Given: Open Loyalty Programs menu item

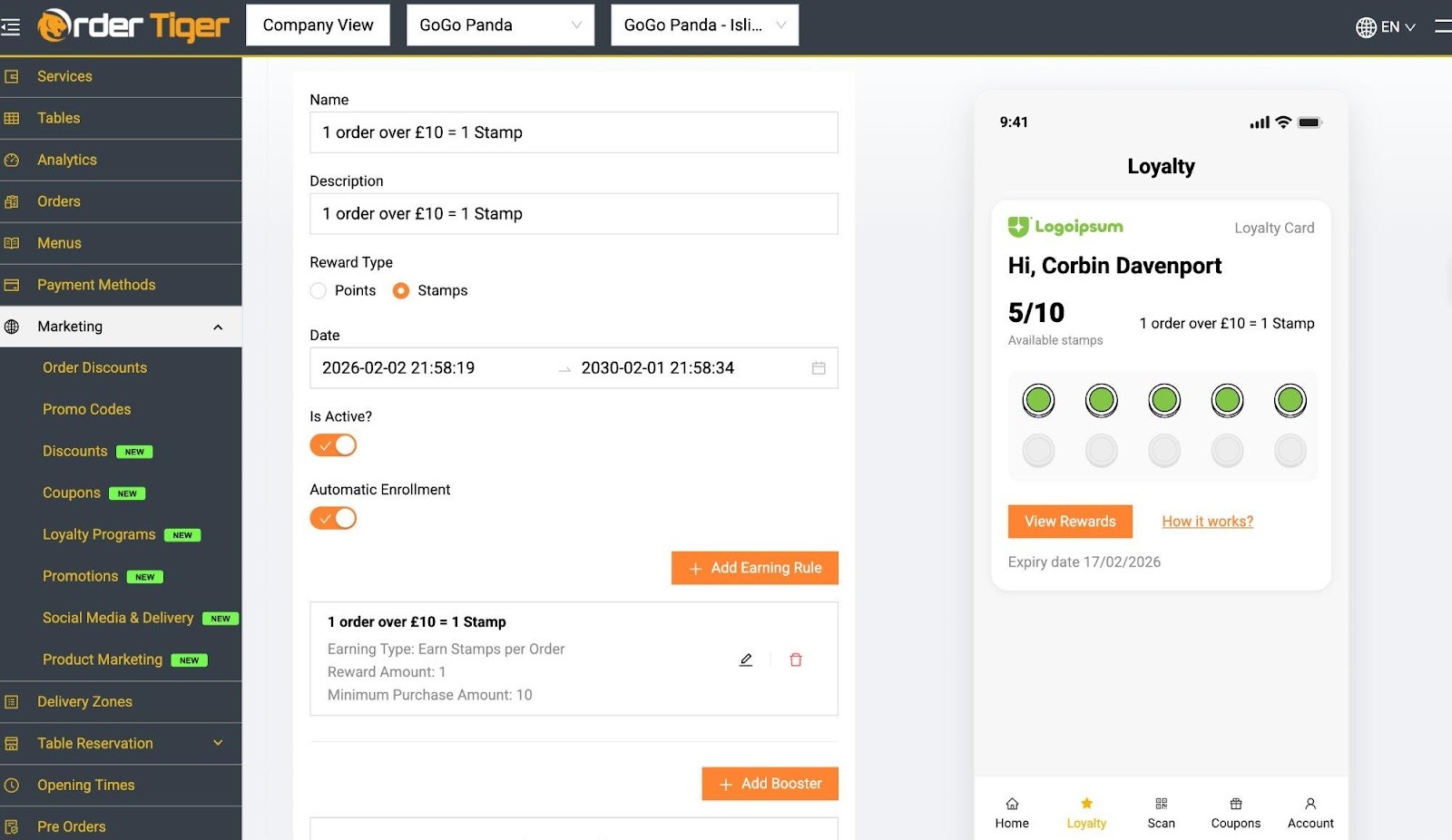Looking at the screenshot, I should click(99, 534).
